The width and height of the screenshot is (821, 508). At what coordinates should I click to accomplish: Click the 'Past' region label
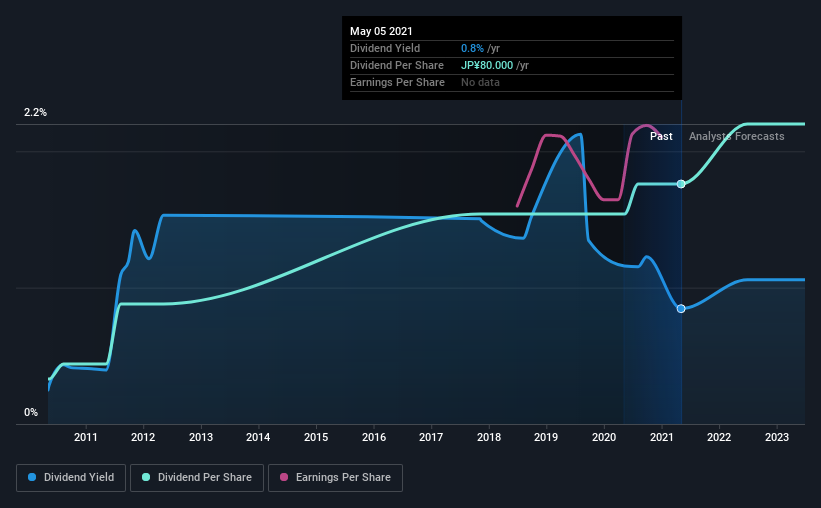point(661,136)
